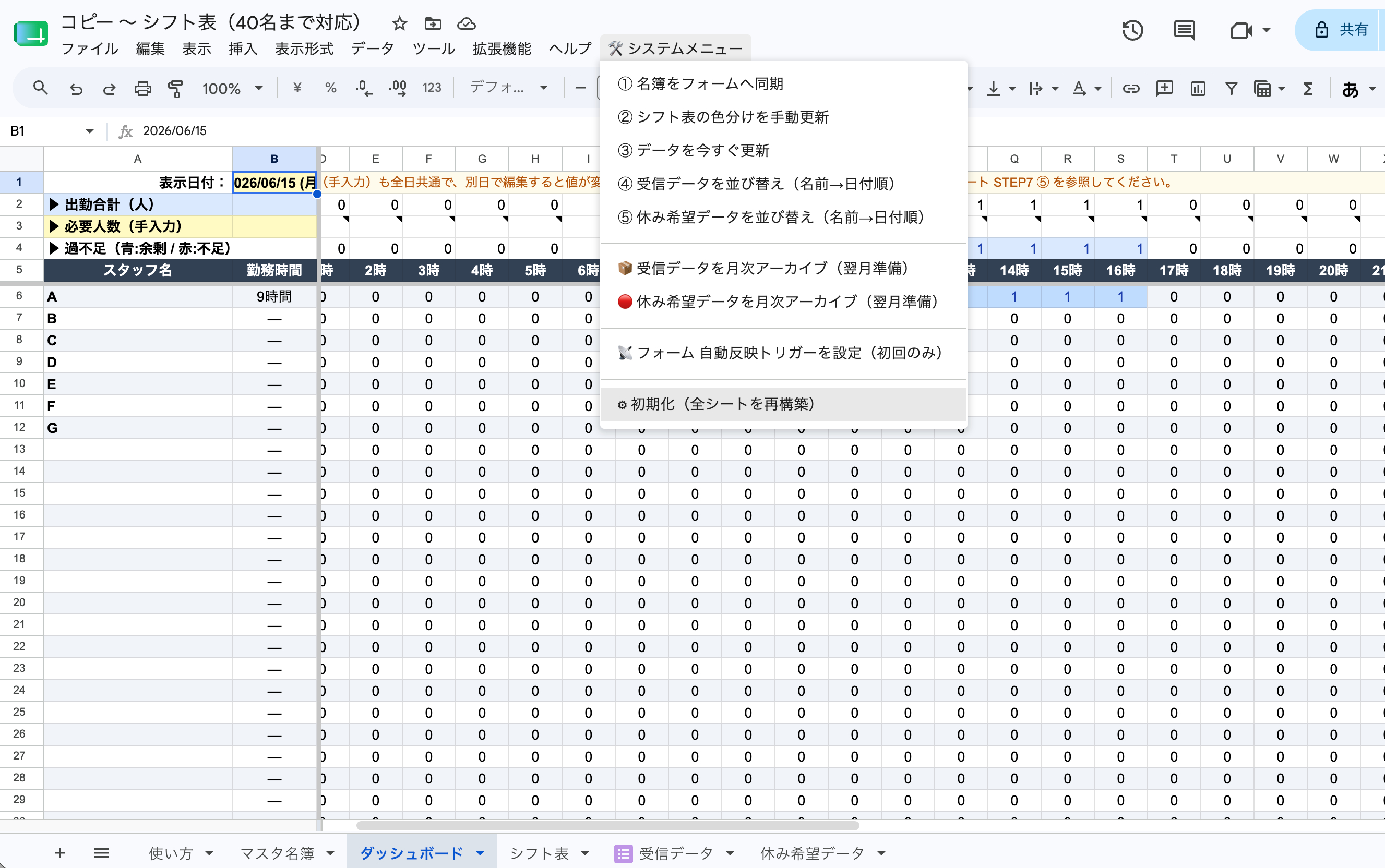Star this spreadsheet
Screen dimensions: 1385x868
click(400, 23)
